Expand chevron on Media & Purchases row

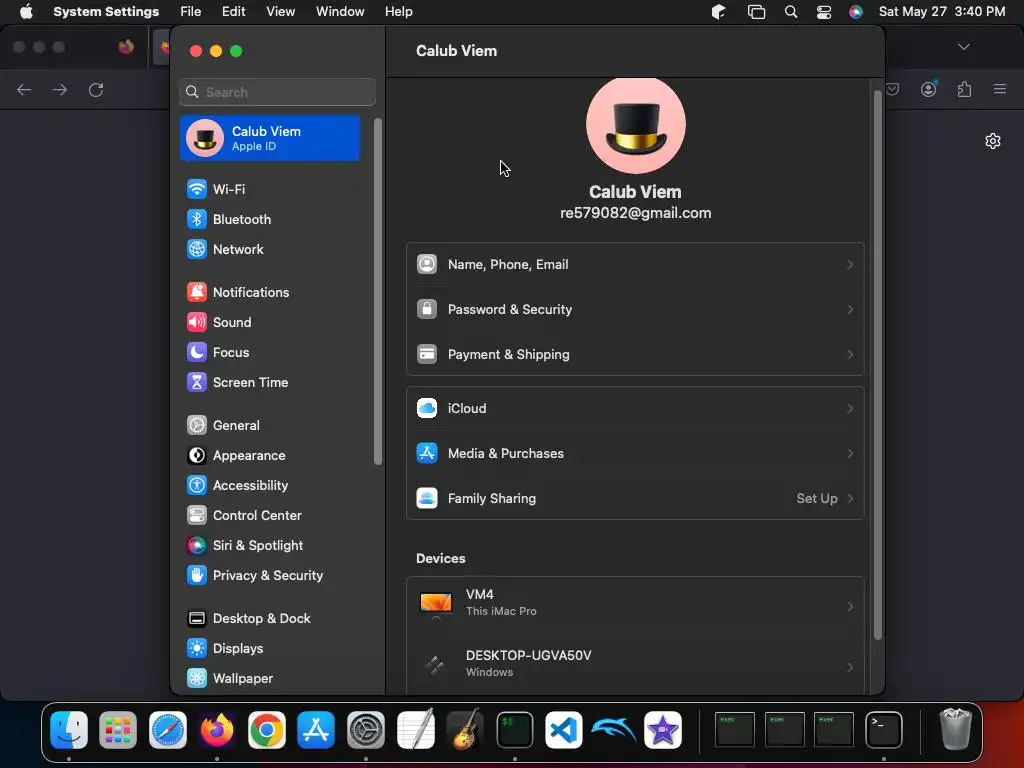(850, 454)
